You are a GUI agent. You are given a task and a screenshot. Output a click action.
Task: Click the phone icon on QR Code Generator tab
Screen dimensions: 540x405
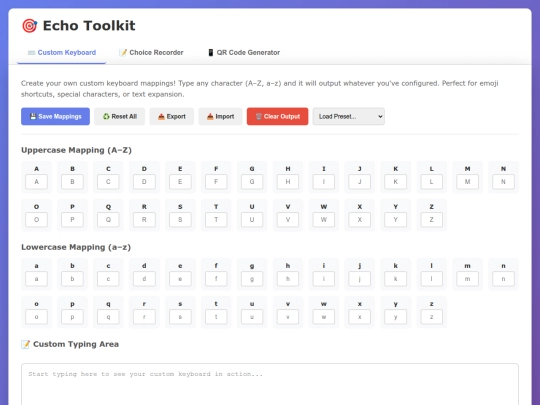[211, 53]
